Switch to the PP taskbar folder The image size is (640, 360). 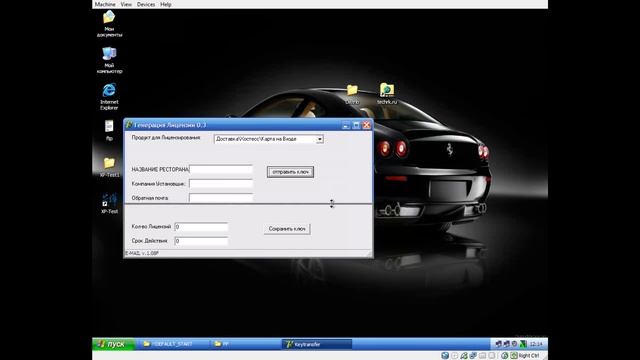pyautogui.click(x=245, y=344)
